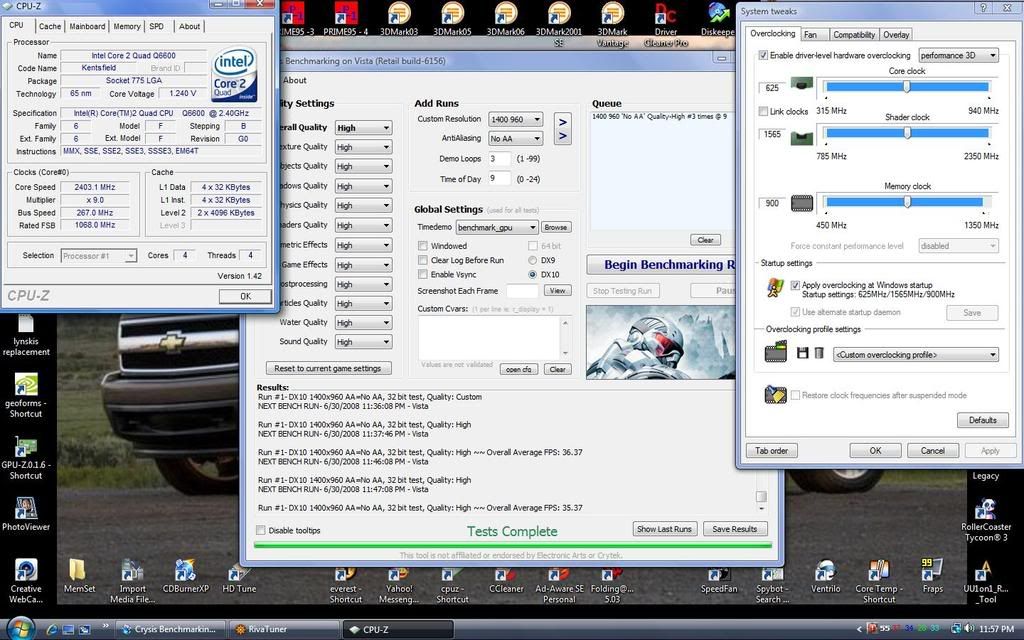Open the AntiAliasing No AA dropdown
This screenshot has width=1024, height=640.
515,138
